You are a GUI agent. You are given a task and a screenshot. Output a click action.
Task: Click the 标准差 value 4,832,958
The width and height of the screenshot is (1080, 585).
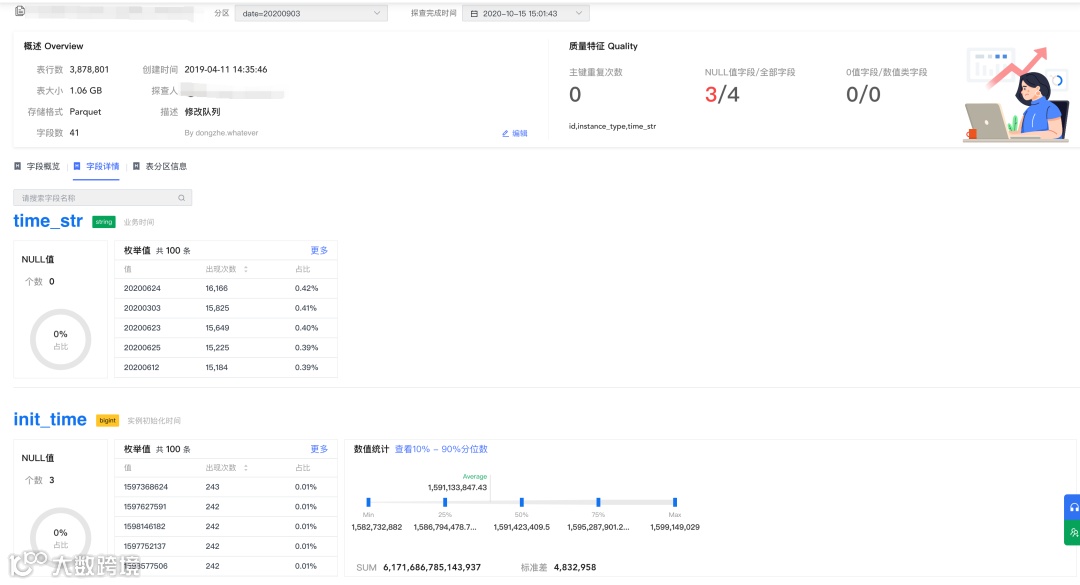[x=575, y=567]
